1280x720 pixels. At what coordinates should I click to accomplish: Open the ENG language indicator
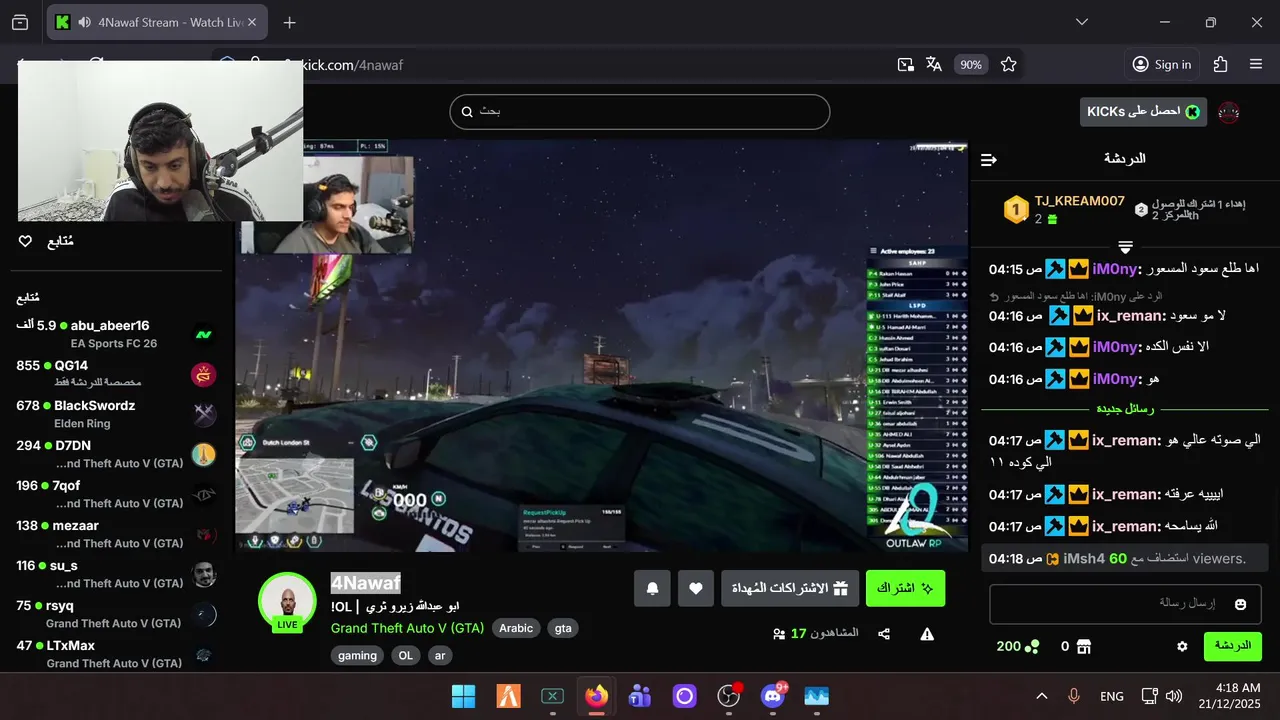pos(1111,696)
